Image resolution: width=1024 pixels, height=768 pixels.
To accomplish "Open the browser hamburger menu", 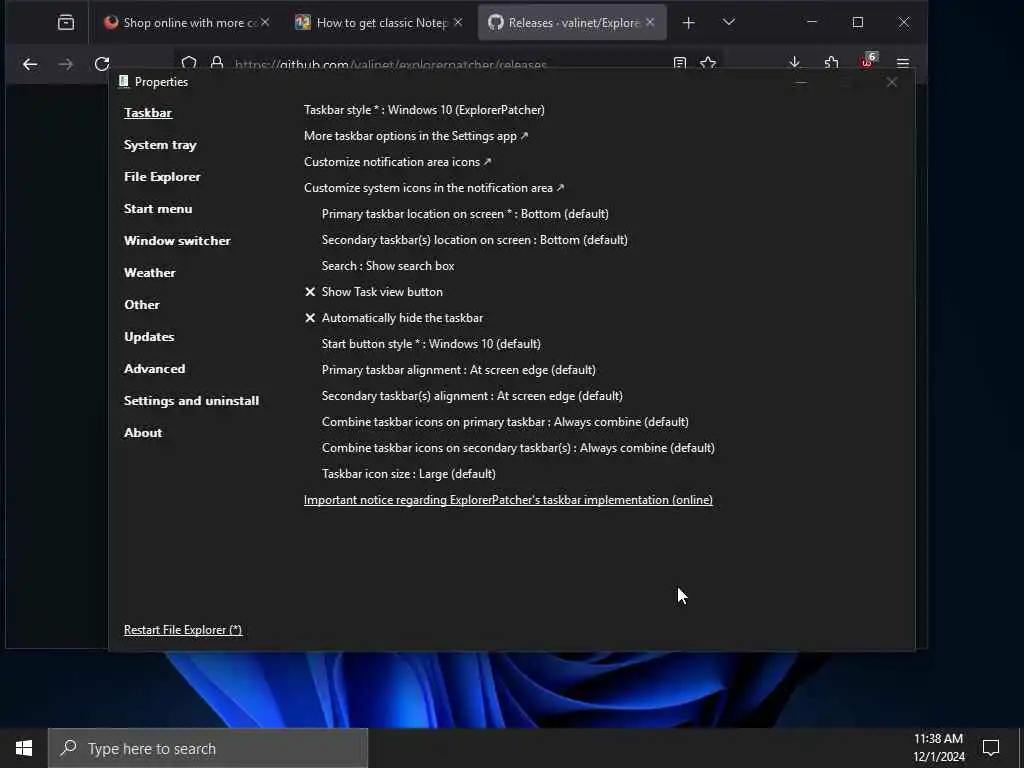I will 903,63.
